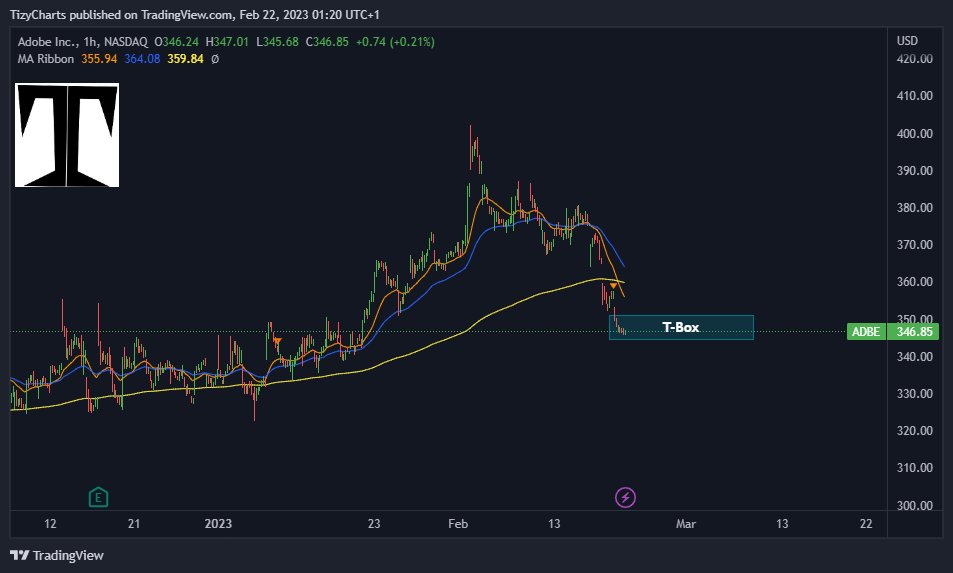Screen dimensions: 953x573
Task: Click the open value O346.24
Action: click(x=176, y=42)
